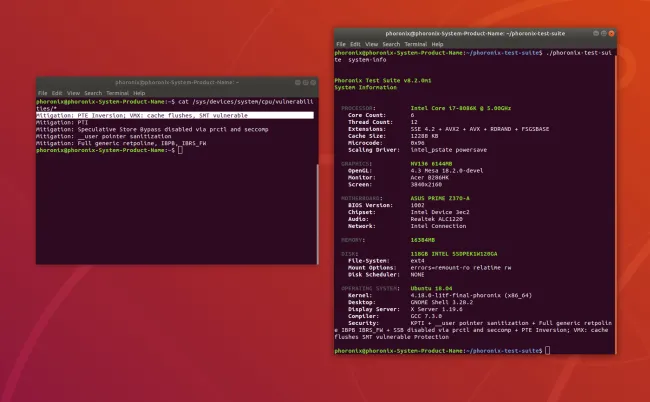Click '118GB INTEL SSDPEK1W120GA' disk text

[x=454, y=254]
